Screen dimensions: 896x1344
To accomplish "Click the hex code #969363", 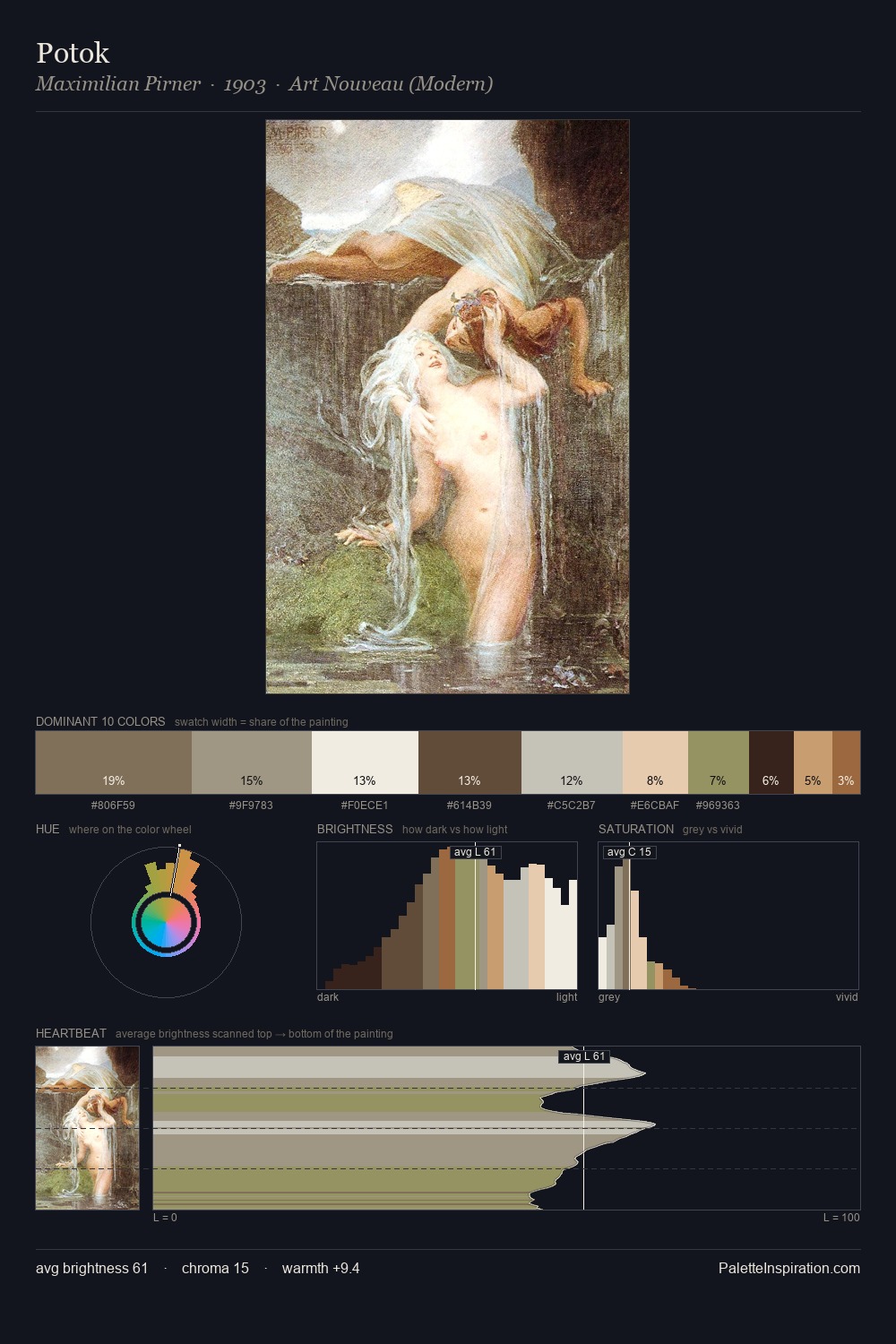I will pyautogui.click(x=718, y=806).
